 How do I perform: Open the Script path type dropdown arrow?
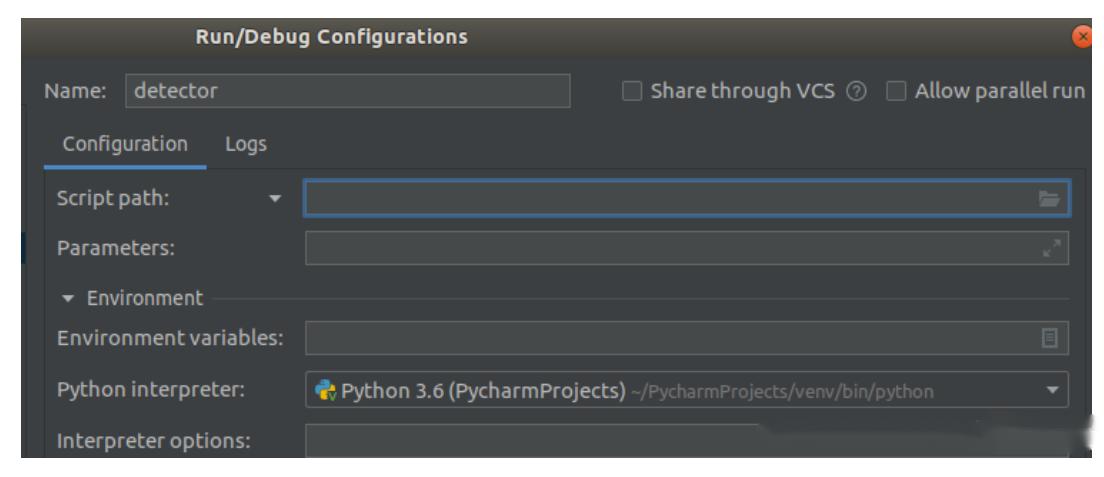(x=276, y=199)
